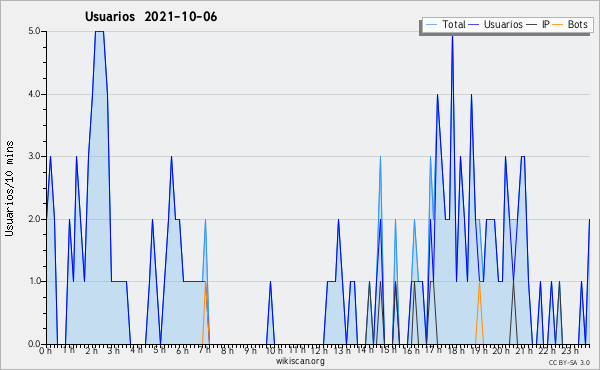Click the 'Usuarios 2021-10-06' chart title

[151, 17]
